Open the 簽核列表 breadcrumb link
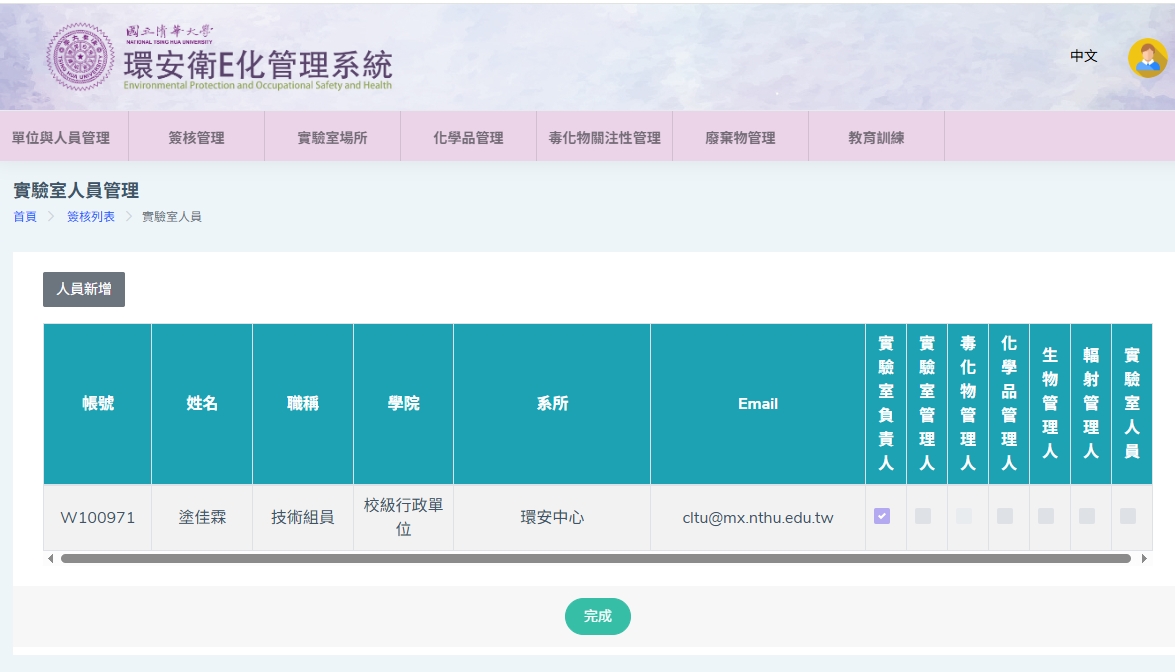The width and height of the screenshot is (1175, 672). (91, 216)
